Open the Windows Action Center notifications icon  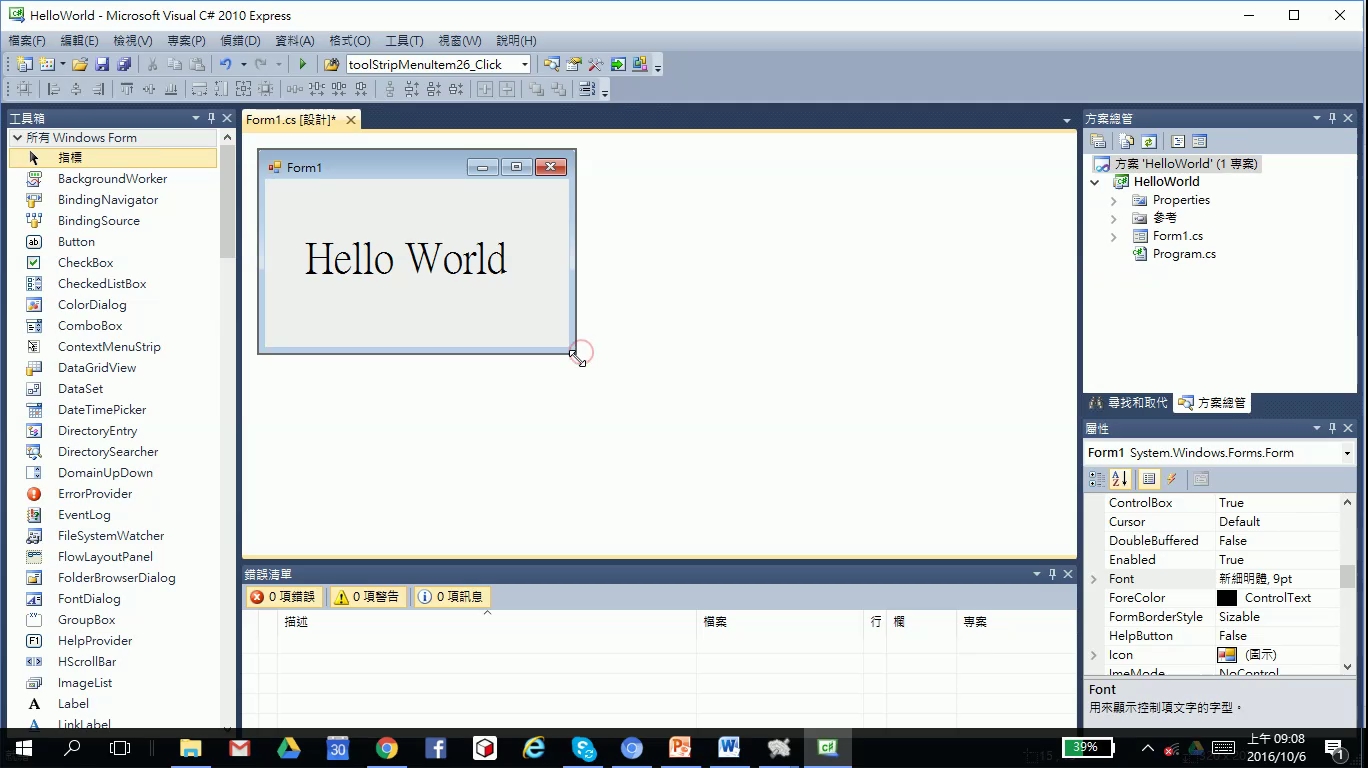[1334, 747]
